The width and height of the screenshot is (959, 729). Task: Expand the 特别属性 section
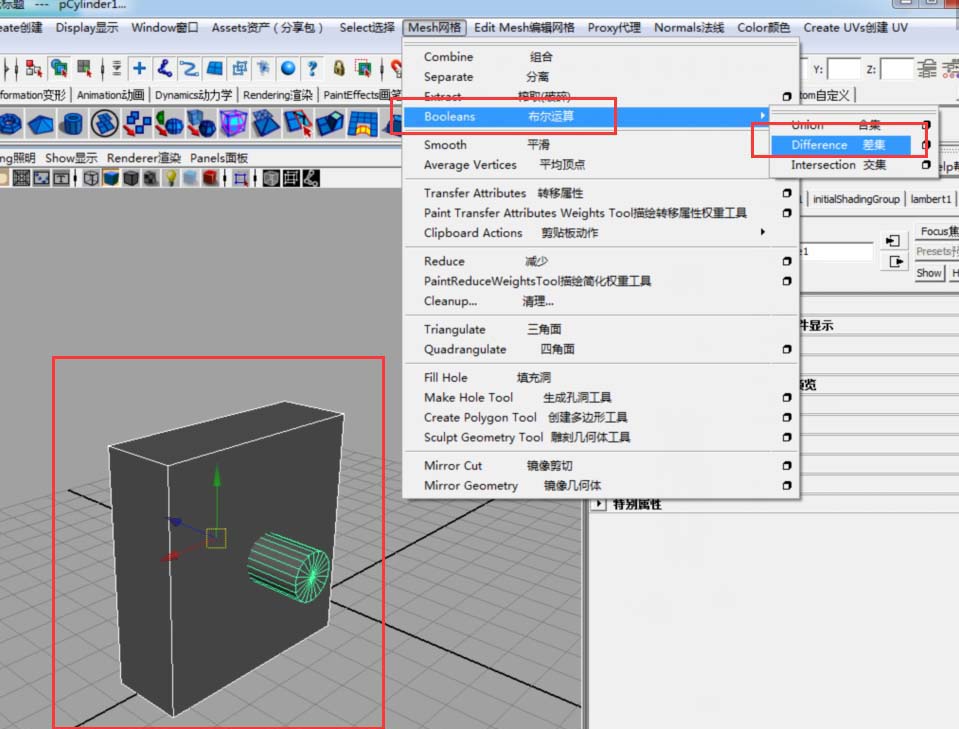point(599,504)
